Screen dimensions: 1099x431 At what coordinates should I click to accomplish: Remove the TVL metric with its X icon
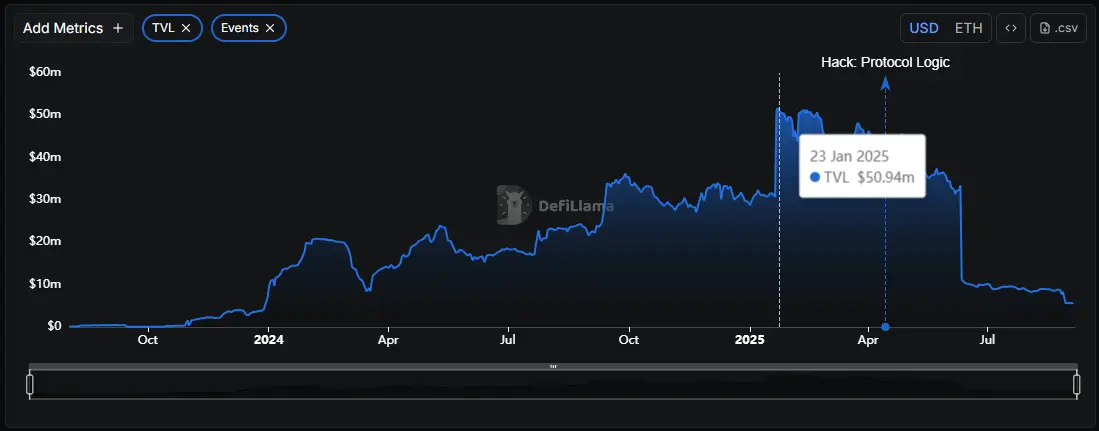[186, 28]
